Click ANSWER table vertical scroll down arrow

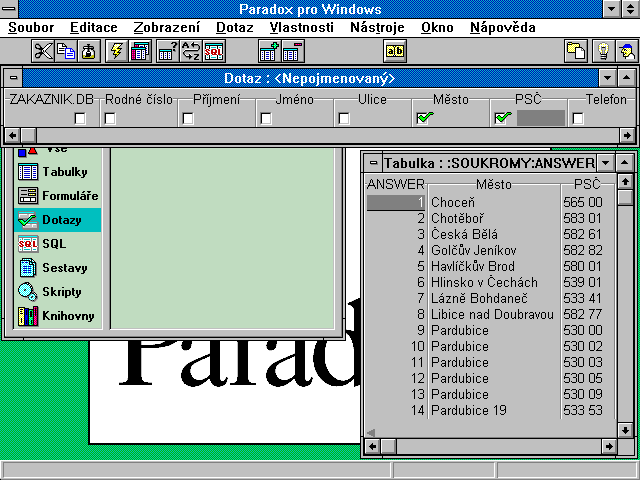click(625, 429)
